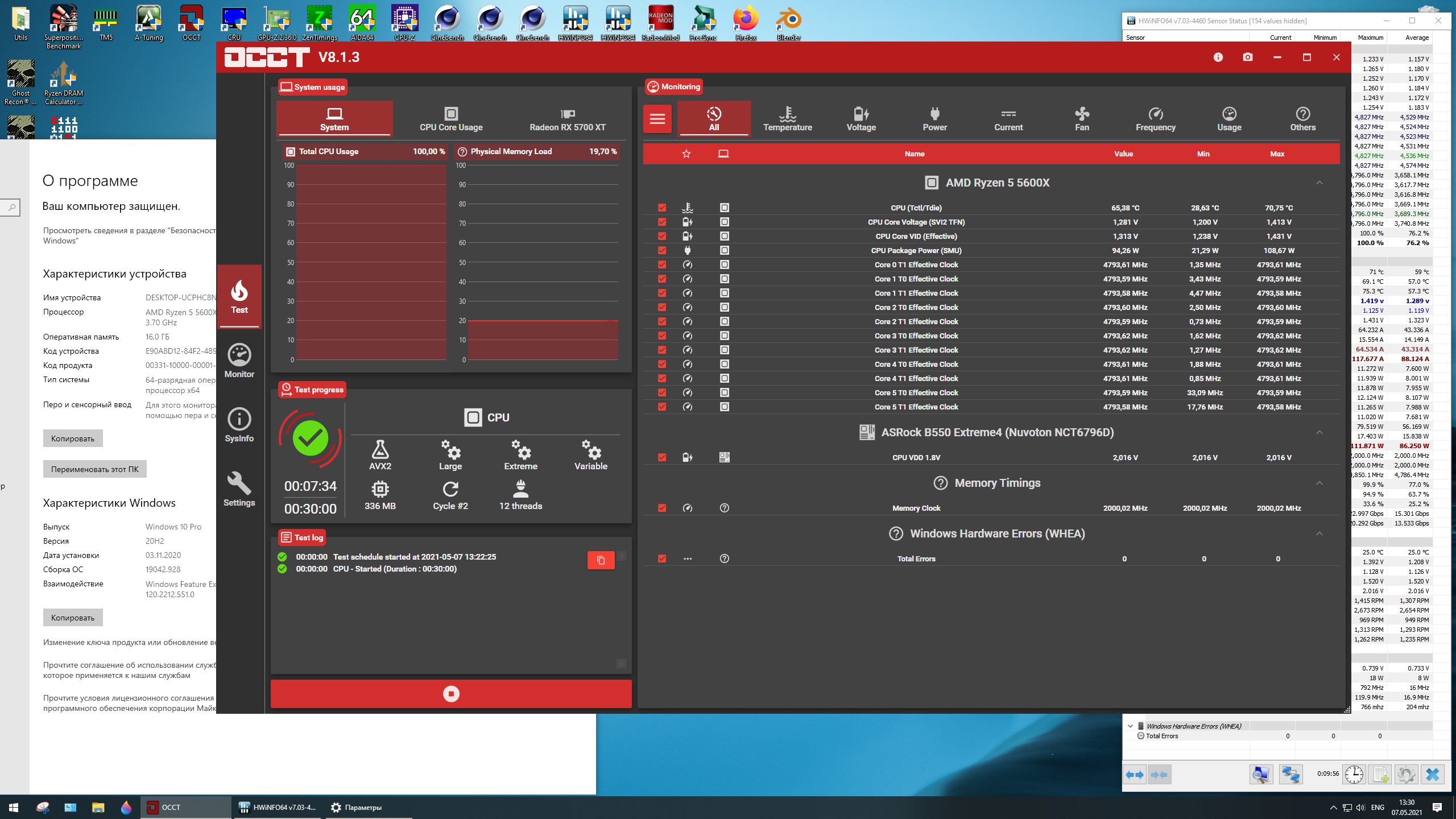Switch to the Temperature monitoring tab
The width and height of the screenshot is (1456, 819).
point(787,119)
